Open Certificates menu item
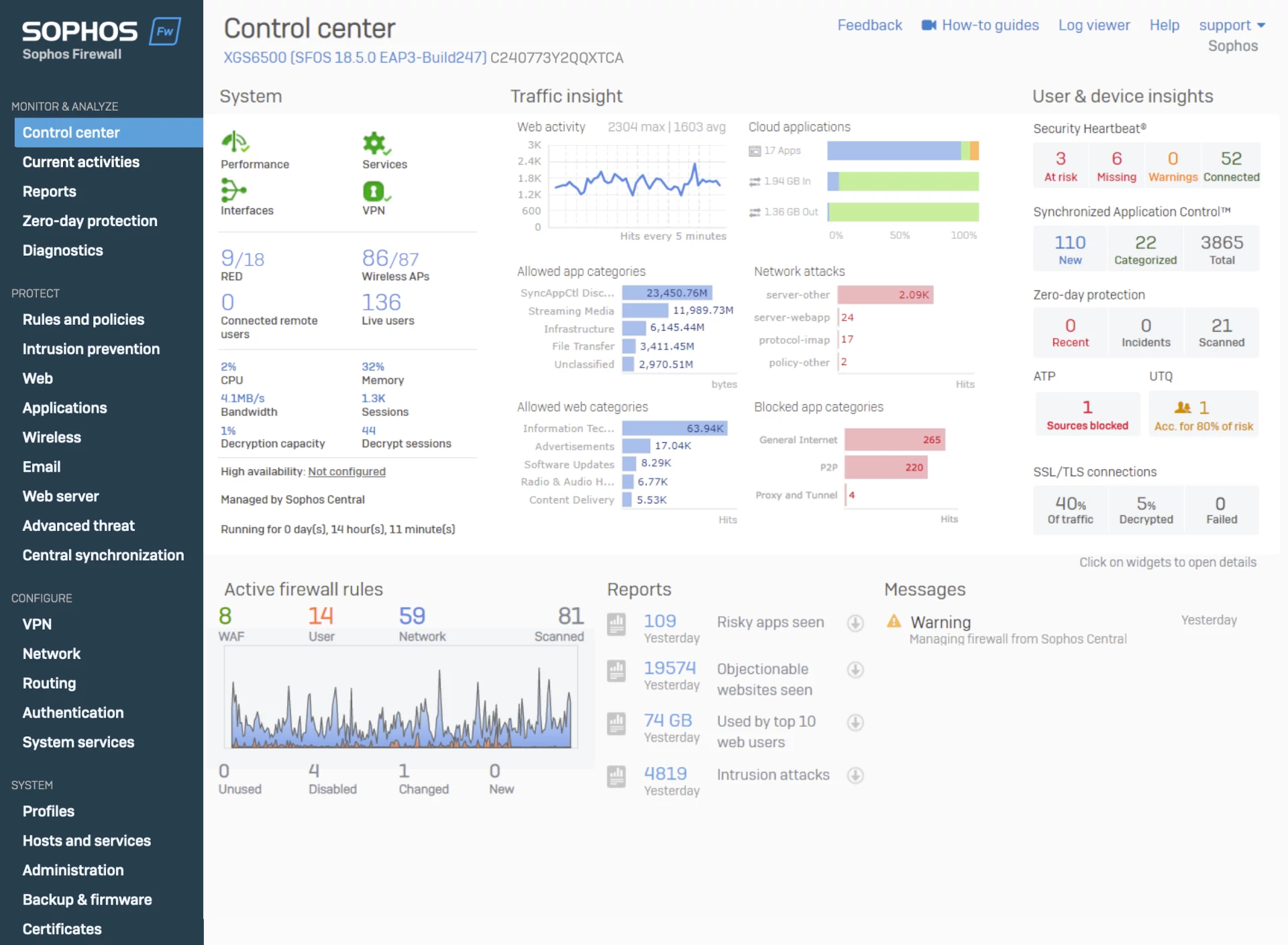The height and width of the screenshot is (945, 1288). 62,930
